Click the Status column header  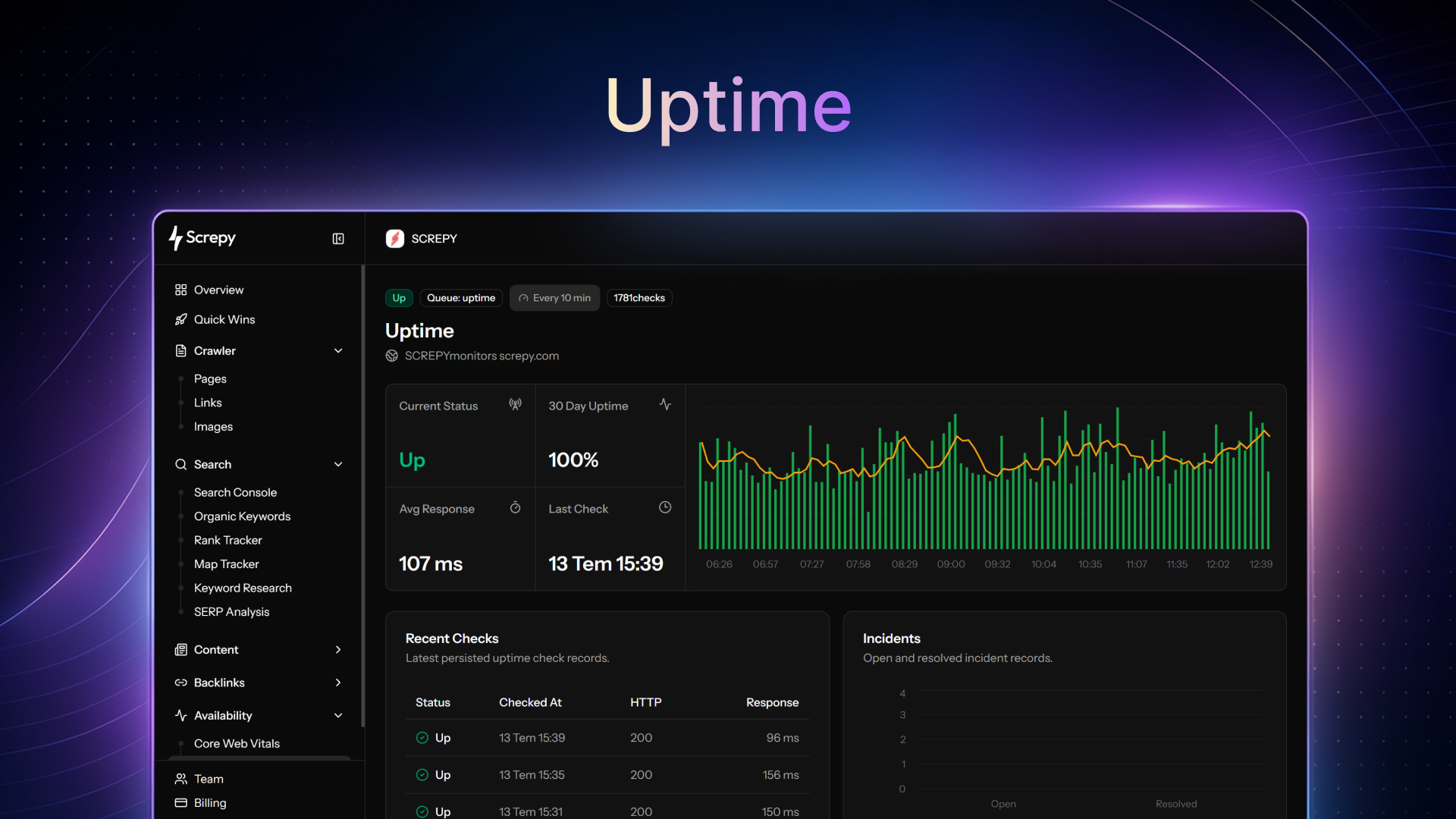pyautogui.click(x=433, y=703)
